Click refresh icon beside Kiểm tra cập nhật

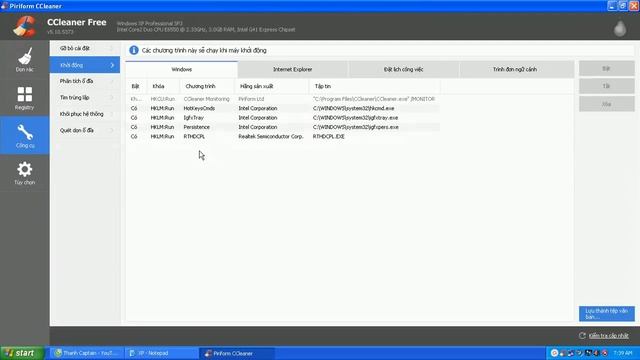pos(582,336)
